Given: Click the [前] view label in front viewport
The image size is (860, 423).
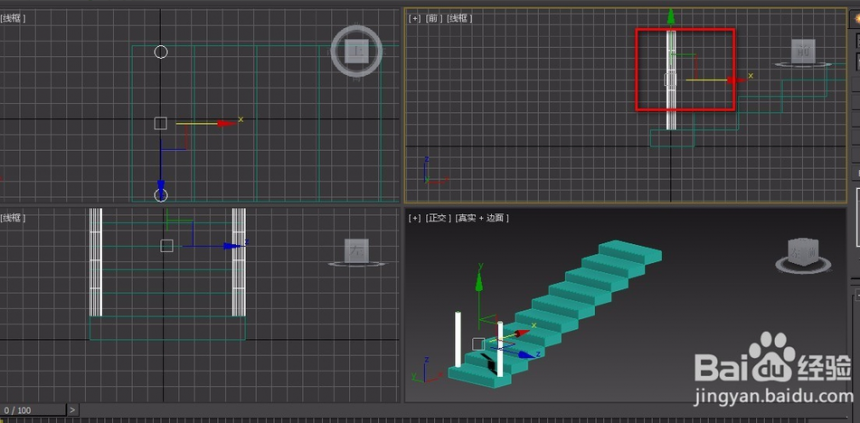Looking at the screenshot, I should (x=433, y=18).
